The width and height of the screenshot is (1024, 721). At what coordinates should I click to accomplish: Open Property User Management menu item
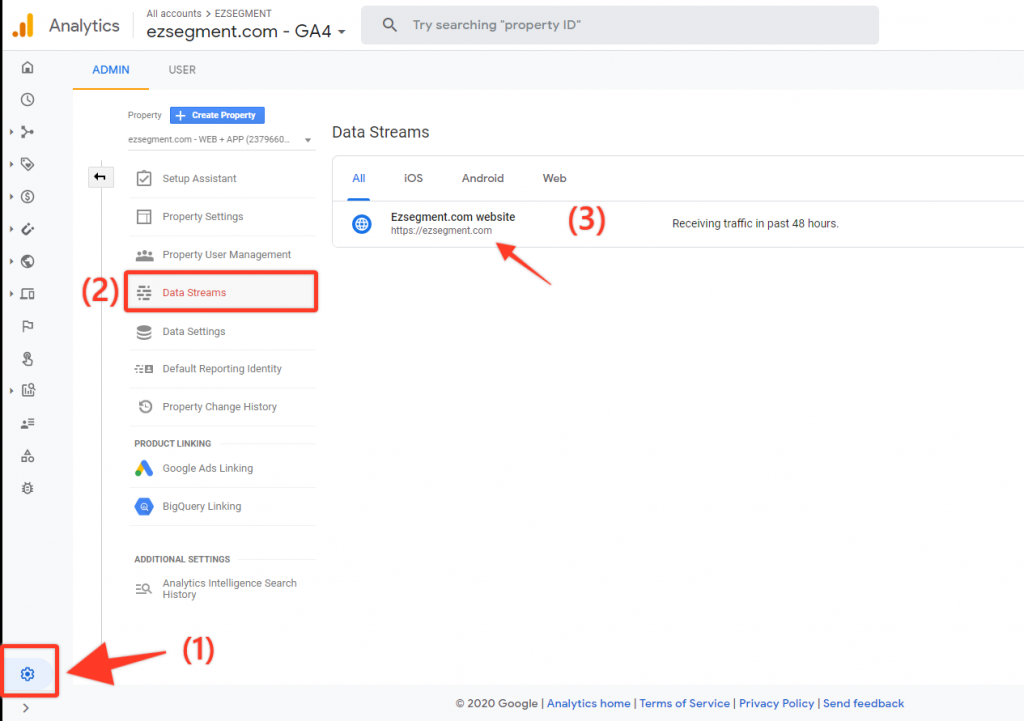[222, 255]
